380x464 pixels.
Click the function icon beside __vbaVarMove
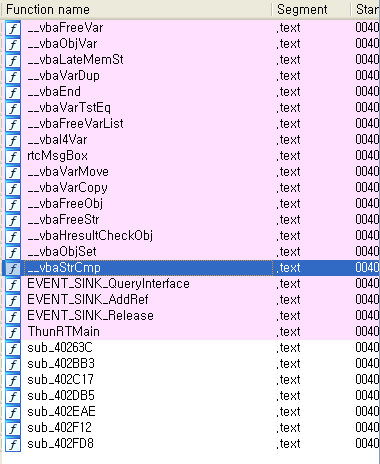click(x=13, y=172)
